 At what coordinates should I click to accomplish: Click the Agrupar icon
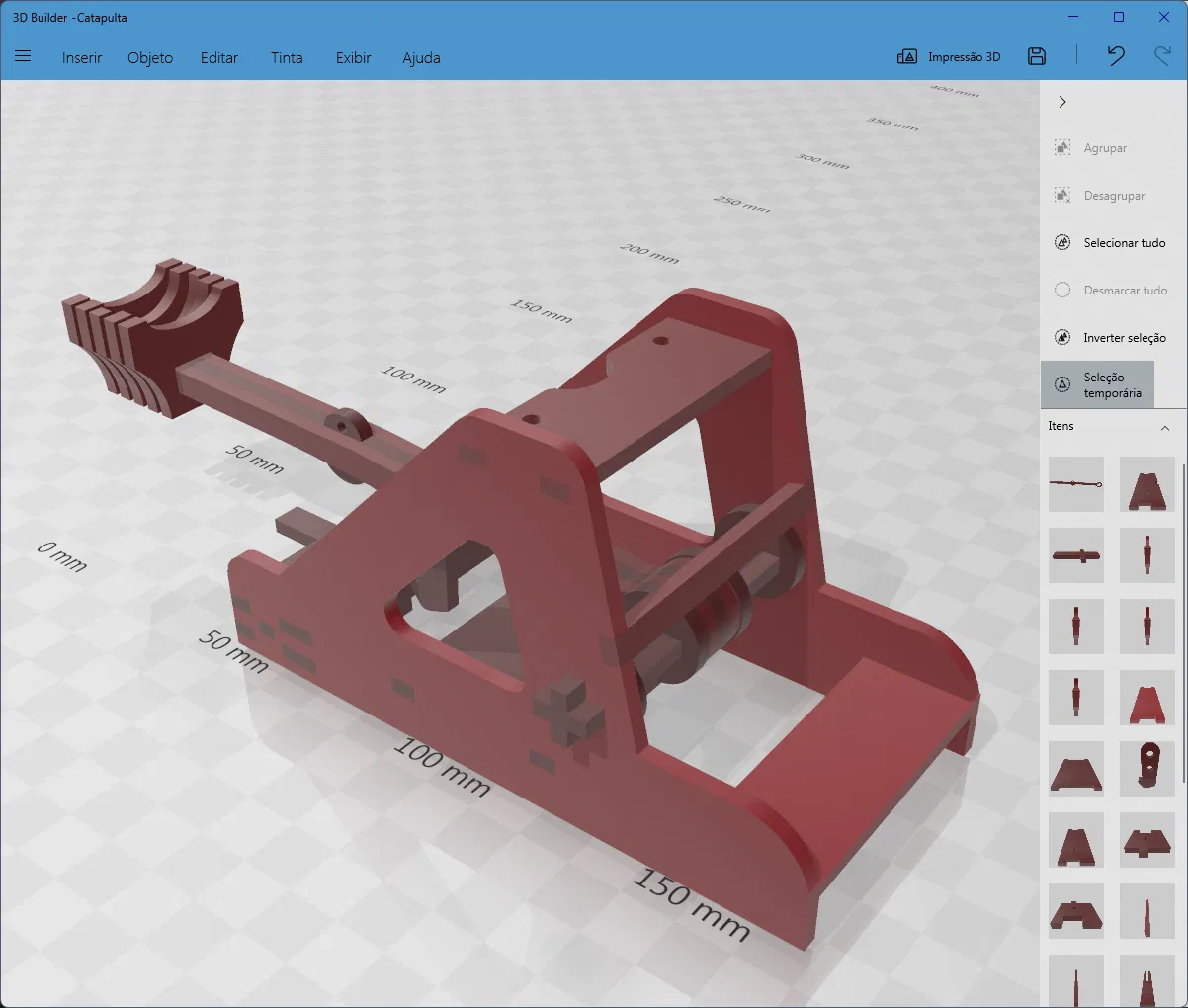(x=1062, y=148)
